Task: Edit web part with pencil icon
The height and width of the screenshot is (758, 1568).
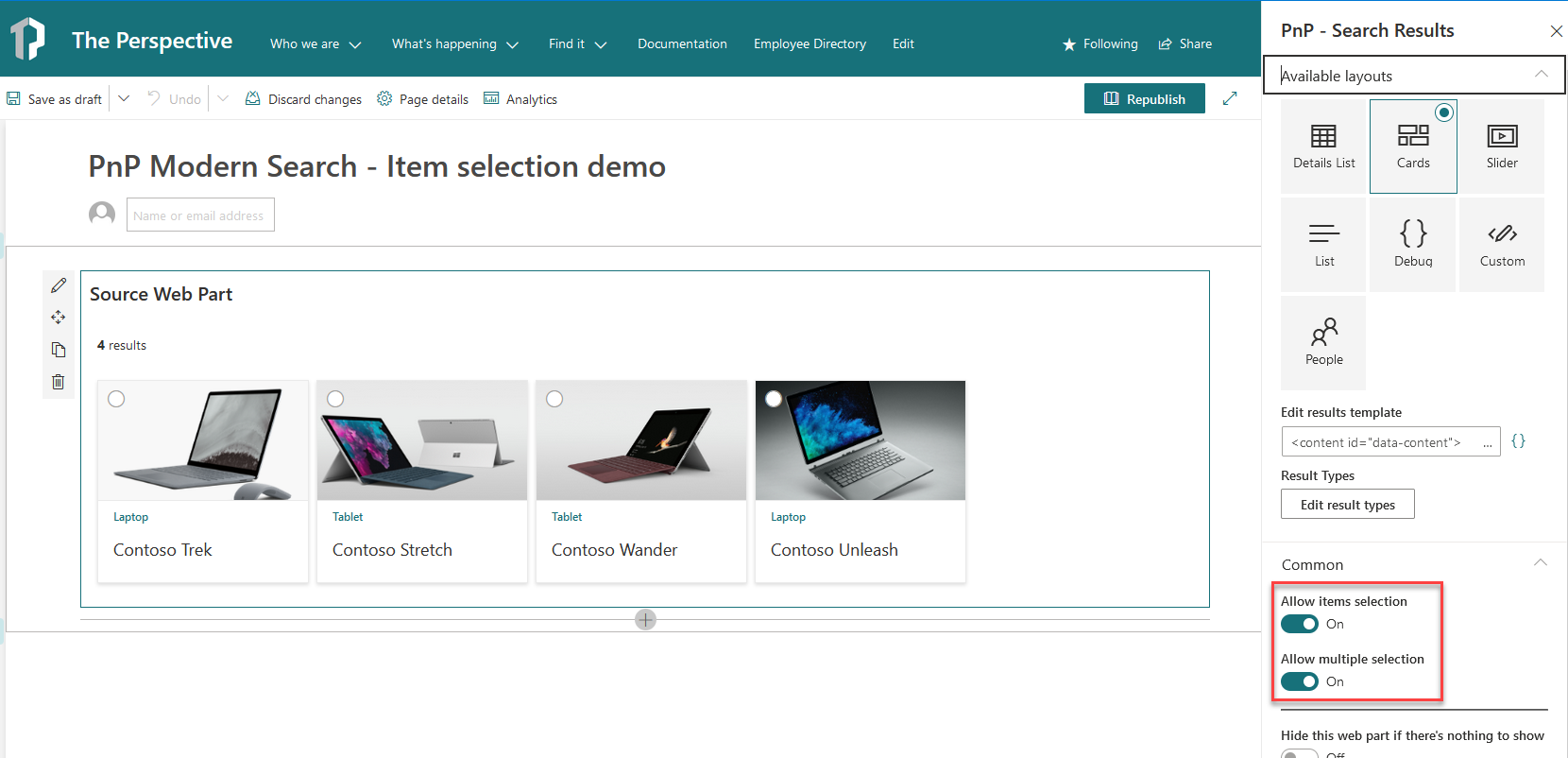Action: coord(59,285)
